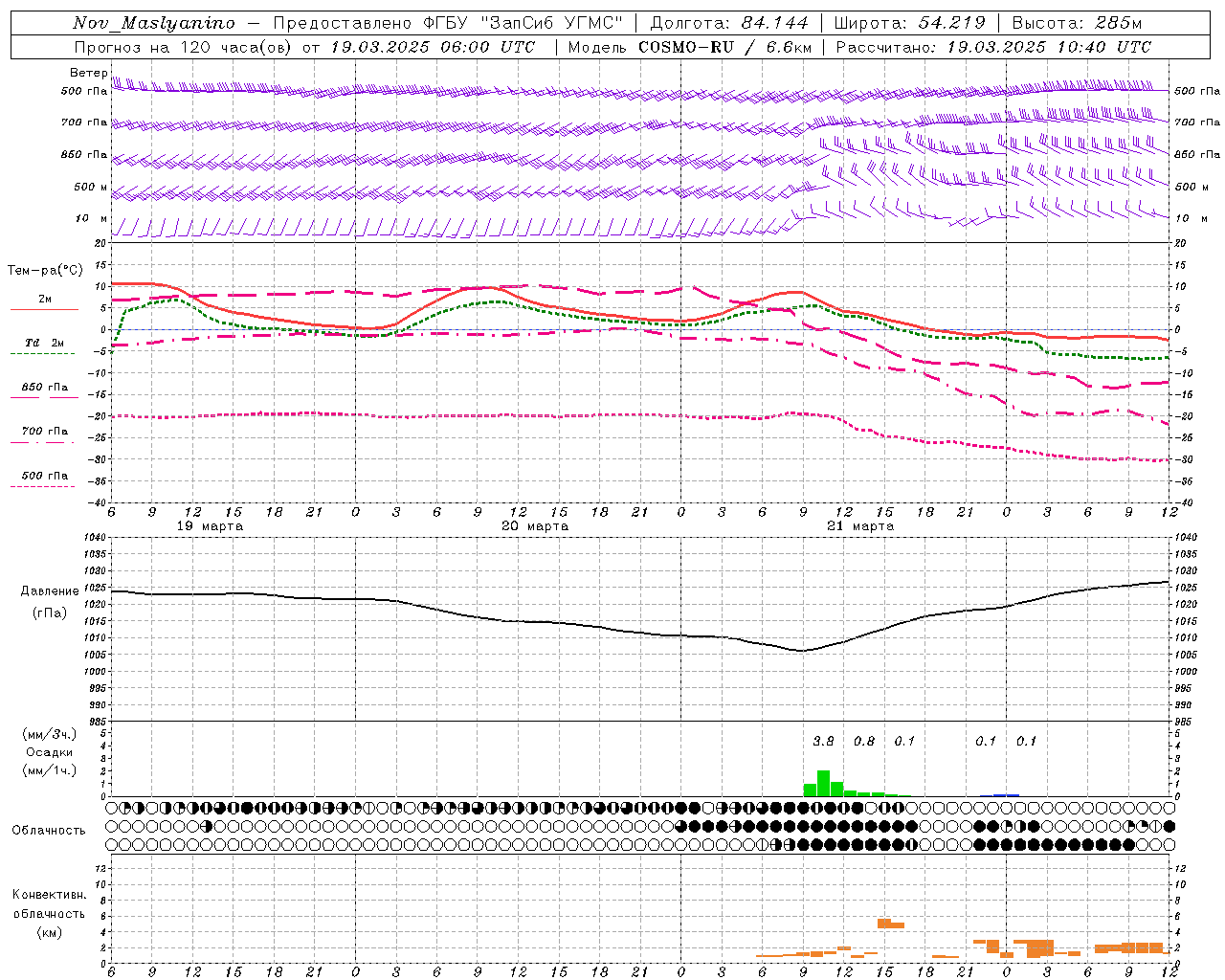
Task: Select the 'Долгота: 84.144' longitude text
Action: pyautogui.click(x=729, y=23)
